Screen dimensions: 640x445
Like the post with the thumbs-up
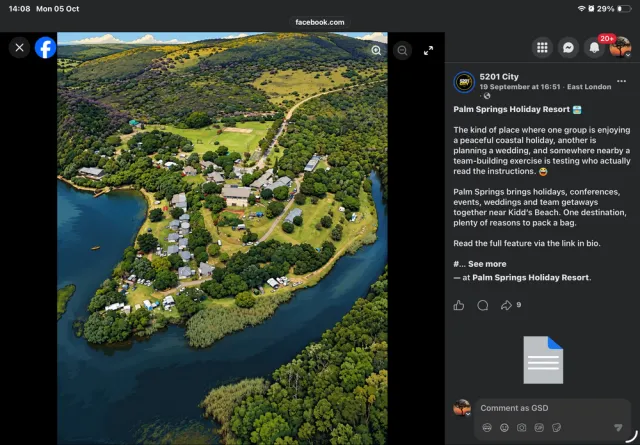(x=459, y=305)
